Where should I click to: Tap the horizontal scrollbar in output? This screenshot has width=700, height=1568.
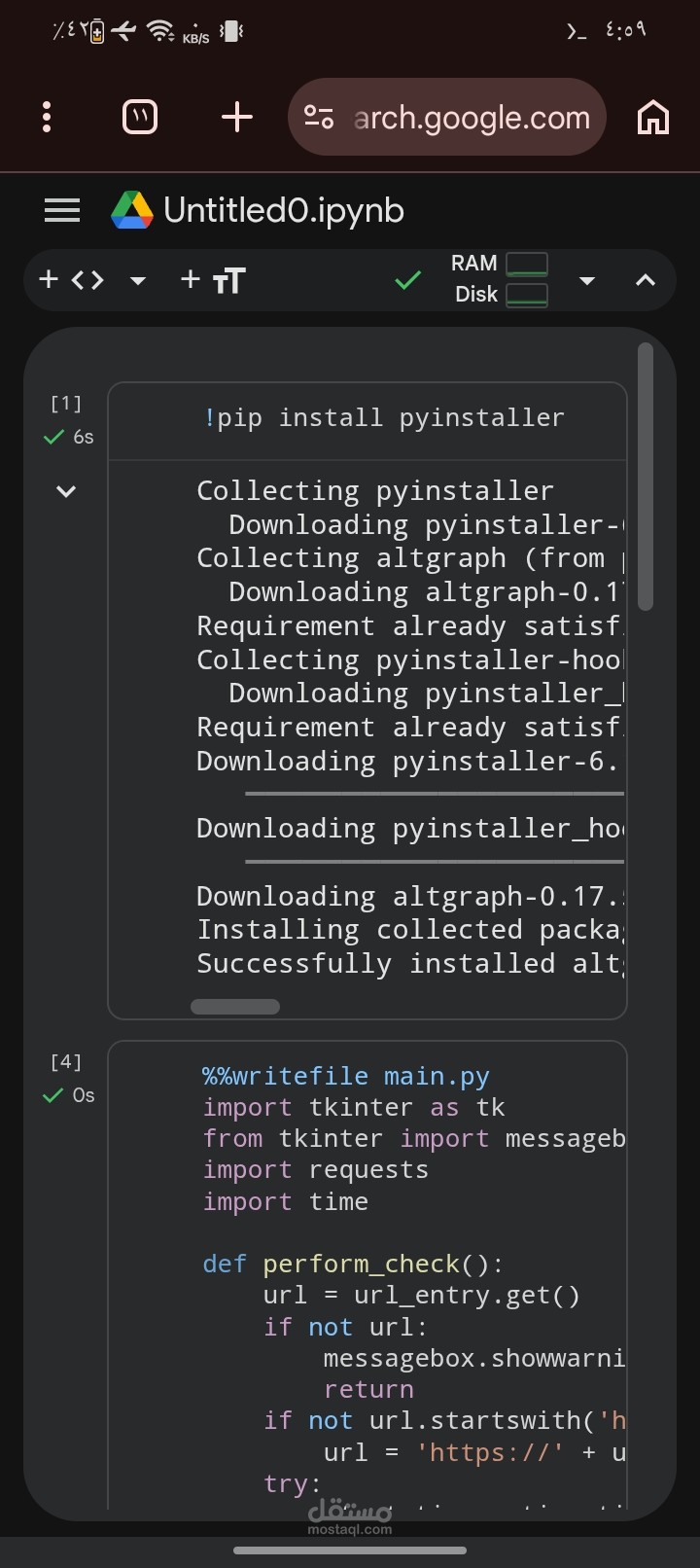235,1007
